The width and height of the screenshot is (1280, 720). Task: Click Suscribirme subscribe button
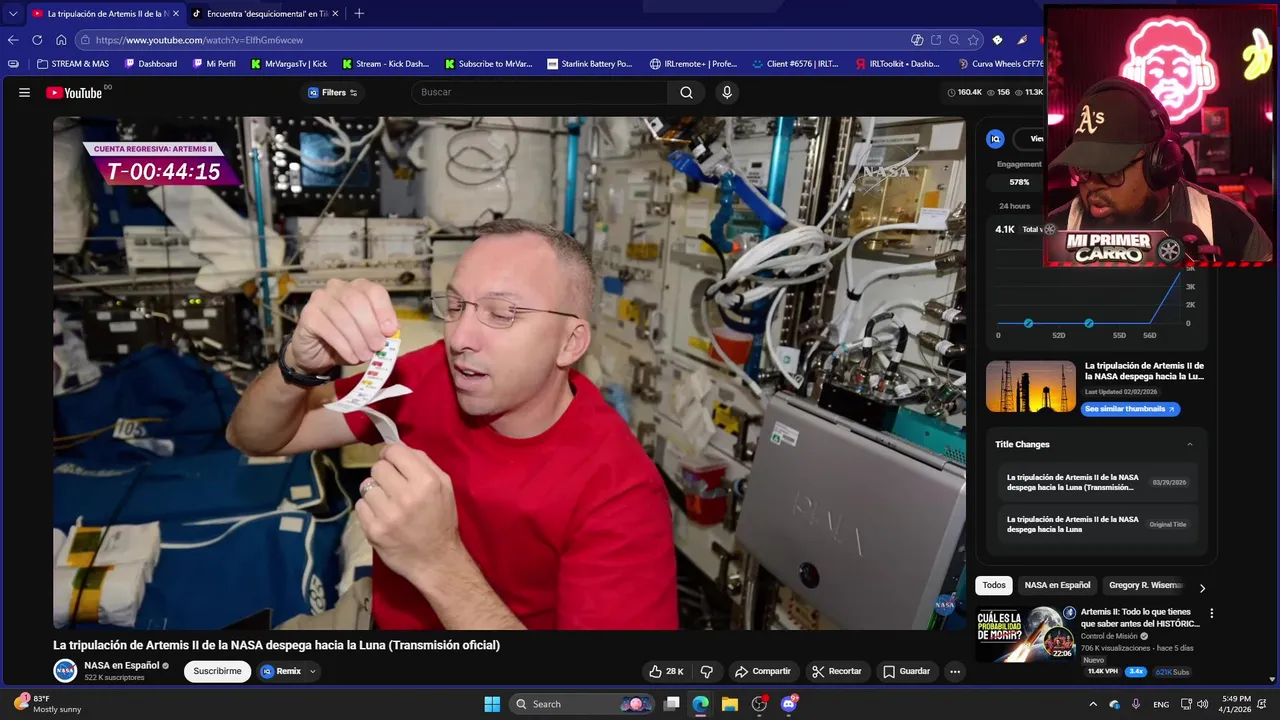[217, 671]
